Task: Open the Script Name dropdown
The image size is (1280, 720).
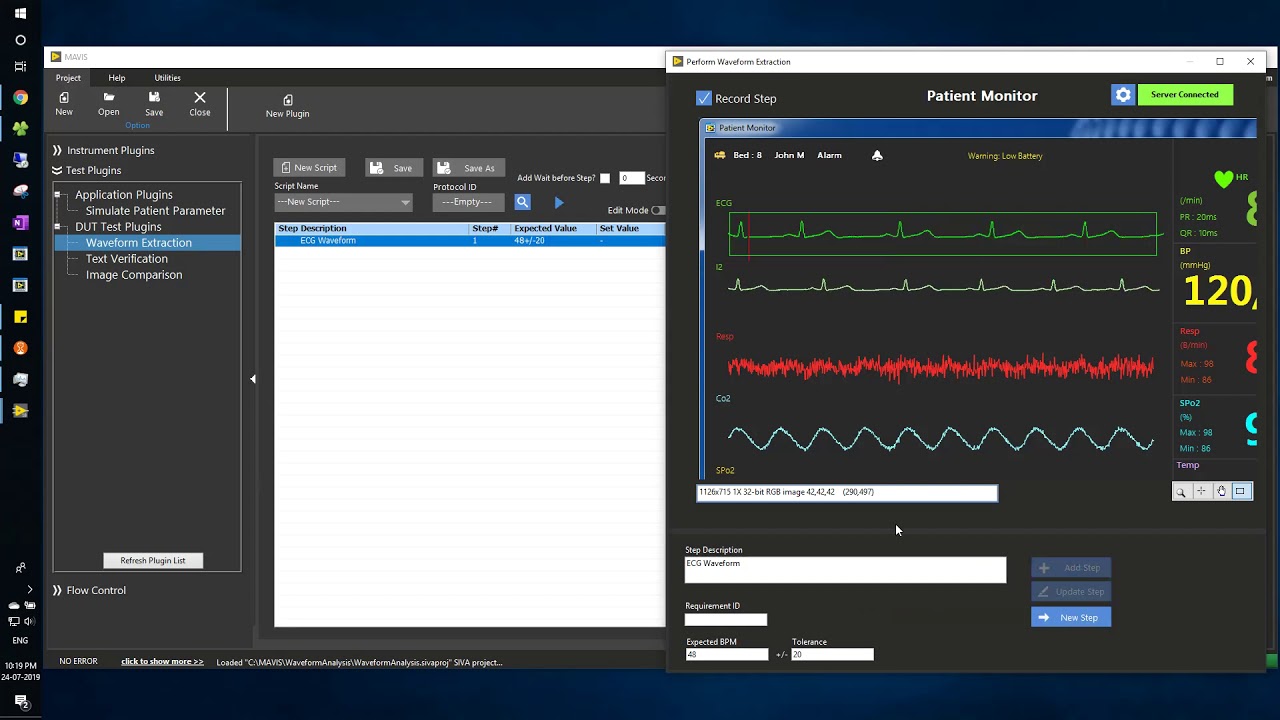Action: (343, 202)
